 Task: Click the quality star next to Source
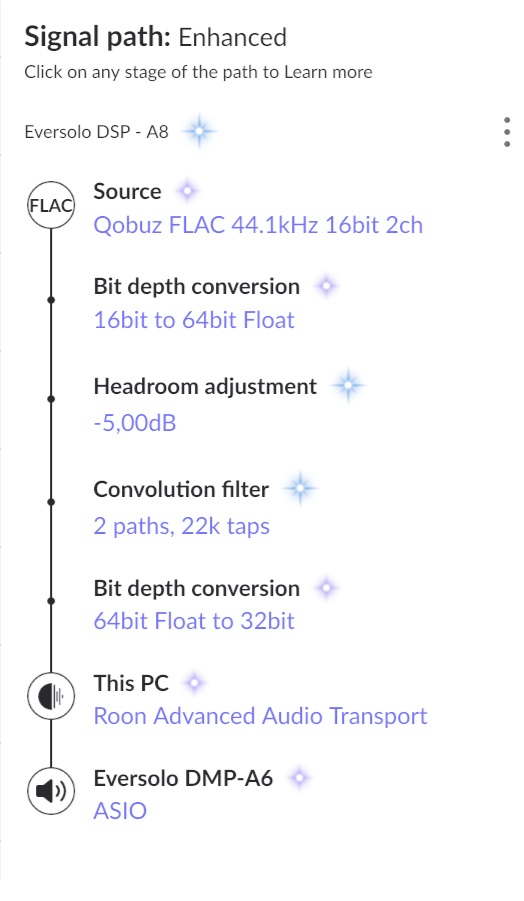pyautogui.click(x=187, y=191)
